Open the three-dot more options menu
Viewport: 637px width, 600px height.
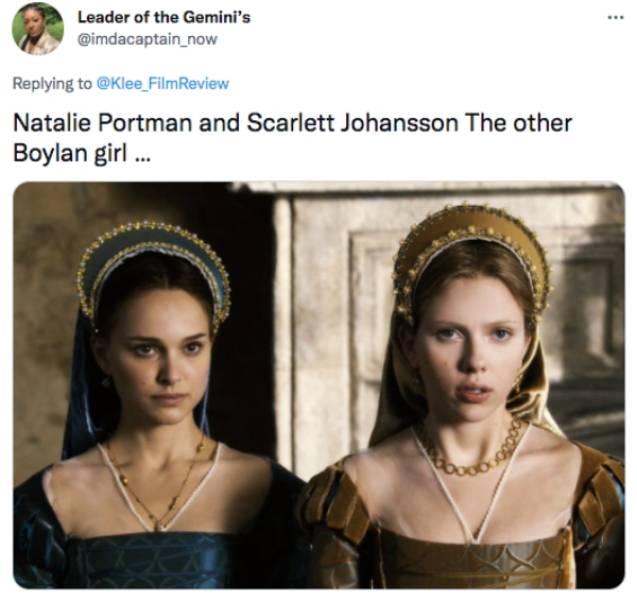coord(615,19)
